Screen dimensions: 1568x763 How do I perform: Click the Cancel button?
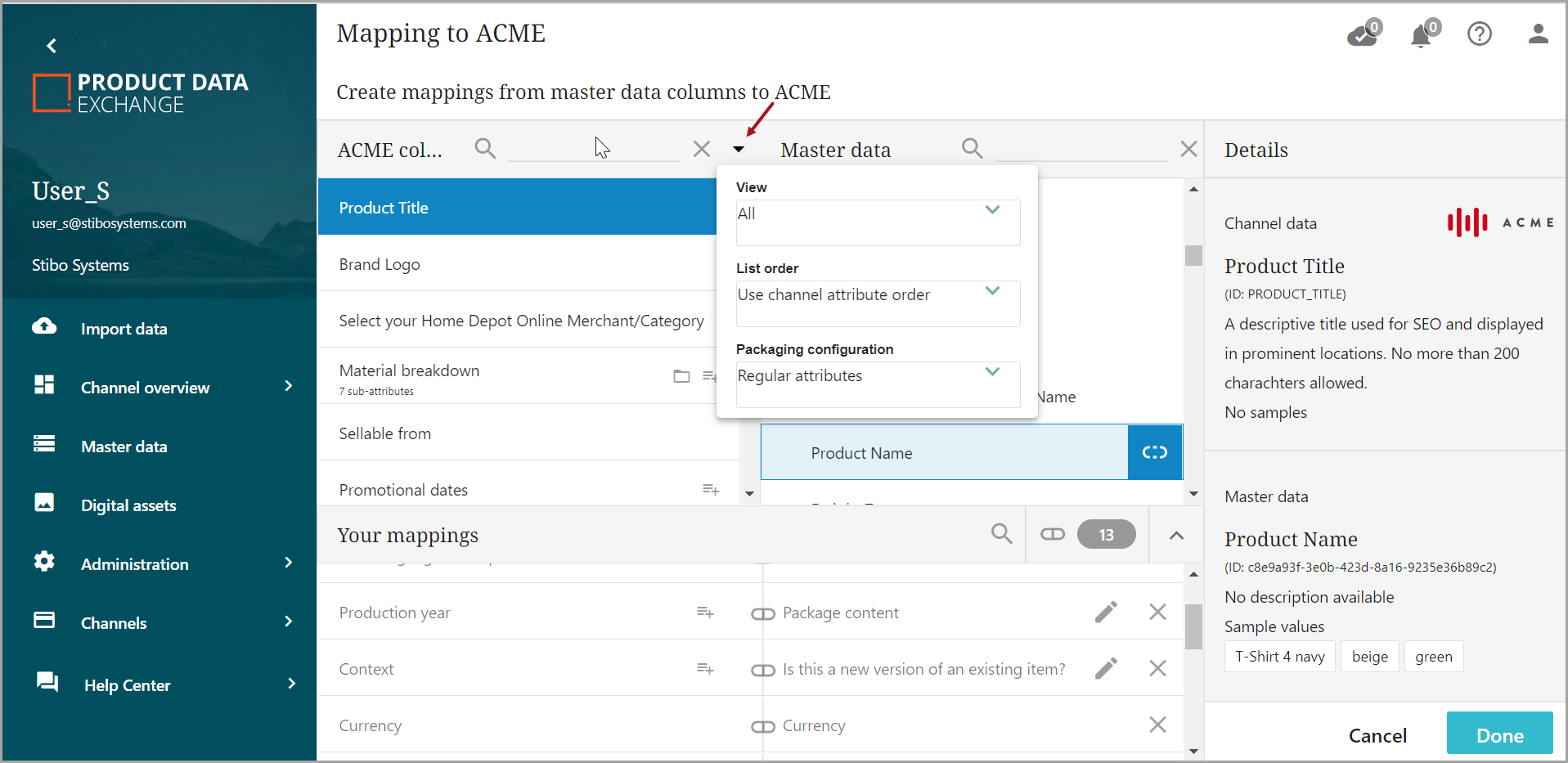(x=1377, y=735)
